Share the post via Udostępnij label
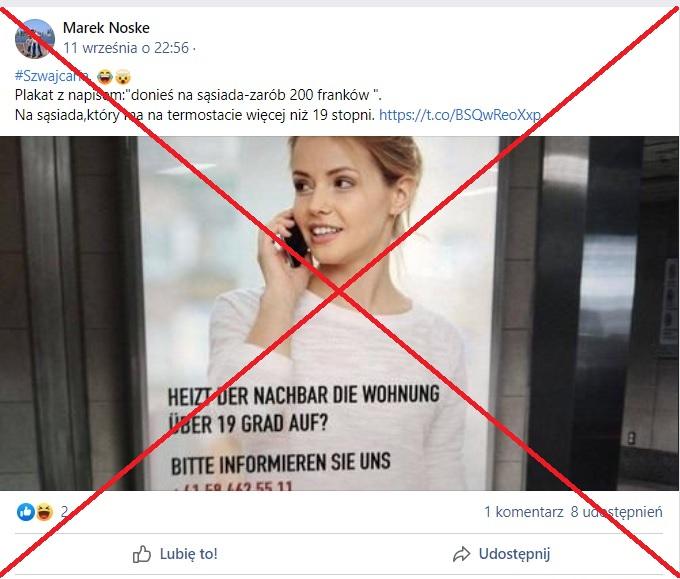 pyautogui.click(x=514, y=554)
